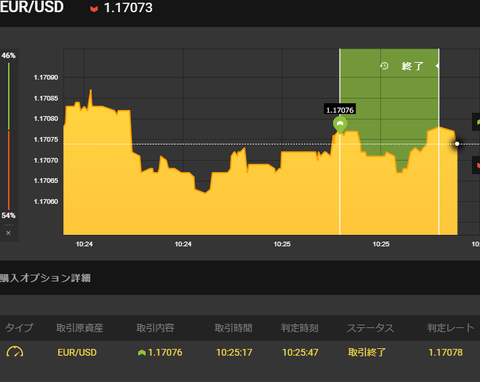Click EUR/USD in the trade row
Screen dimensions: 480x382
coord(77,353)
